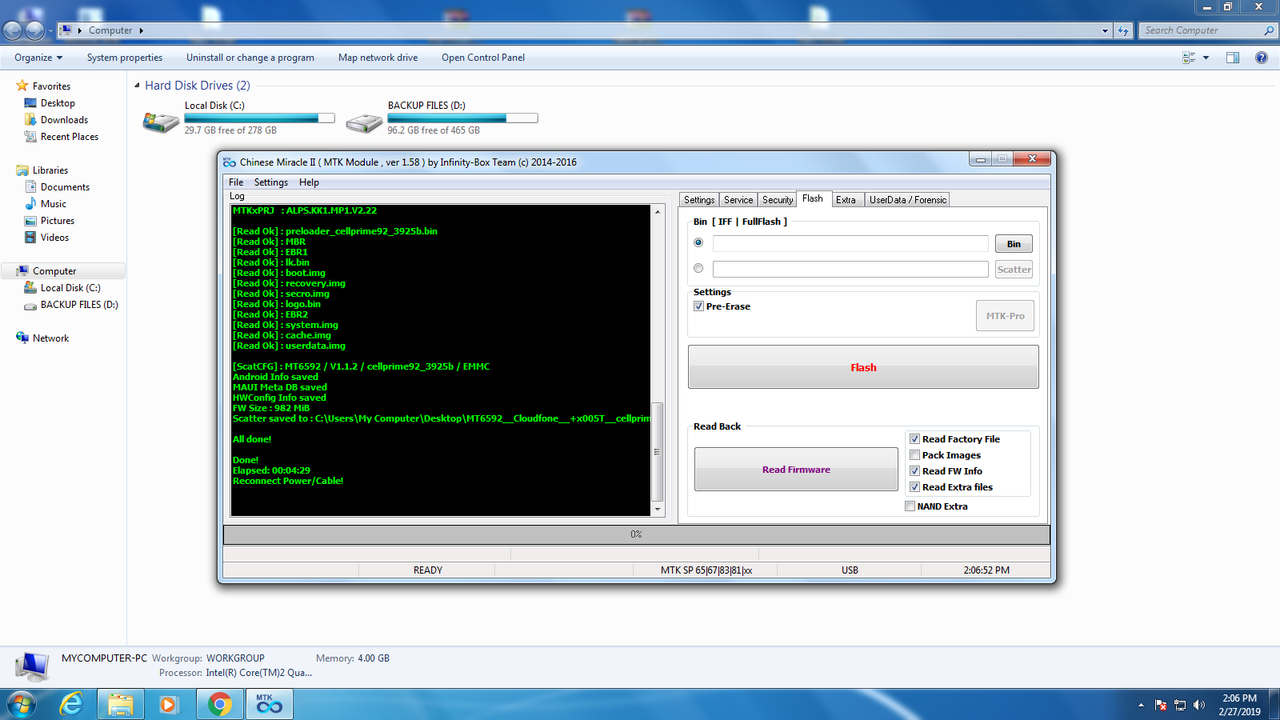Image resolution: width=1280 pixels, height=720 pixels.
Task: Click the taskbar clock and date
Action: [x=1240, y=704]
